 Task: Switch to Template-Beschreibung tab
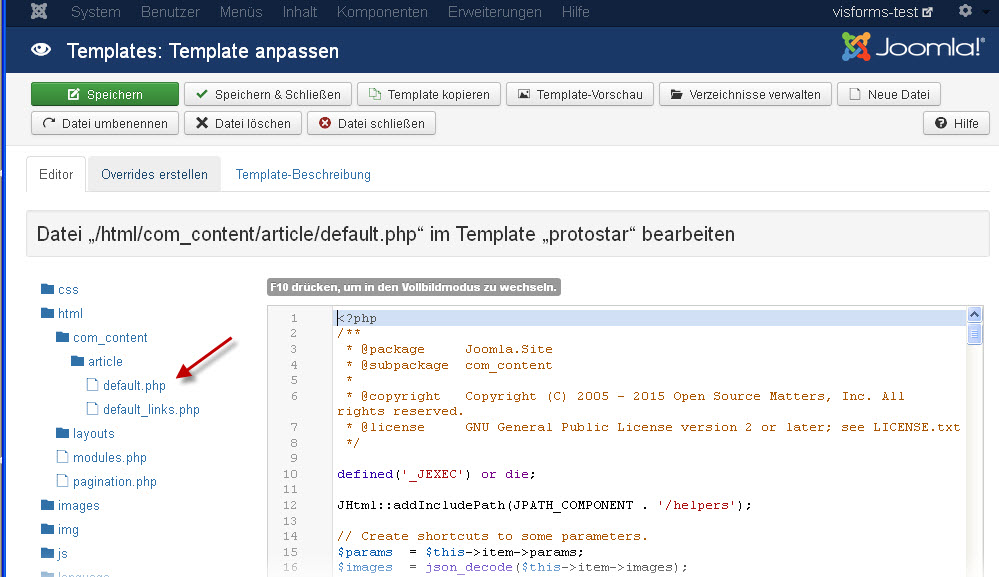[303, 175]
